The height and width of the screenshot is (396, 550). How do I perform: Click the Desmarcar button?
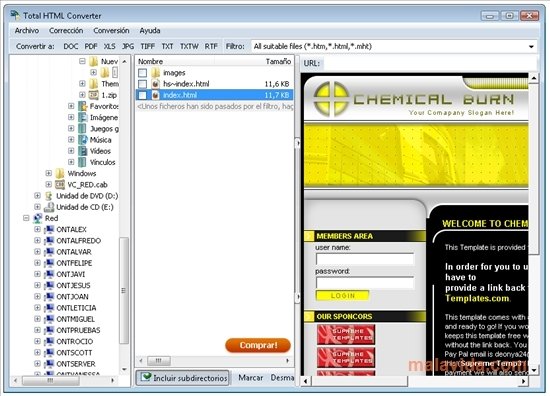[x=282, y=378]
